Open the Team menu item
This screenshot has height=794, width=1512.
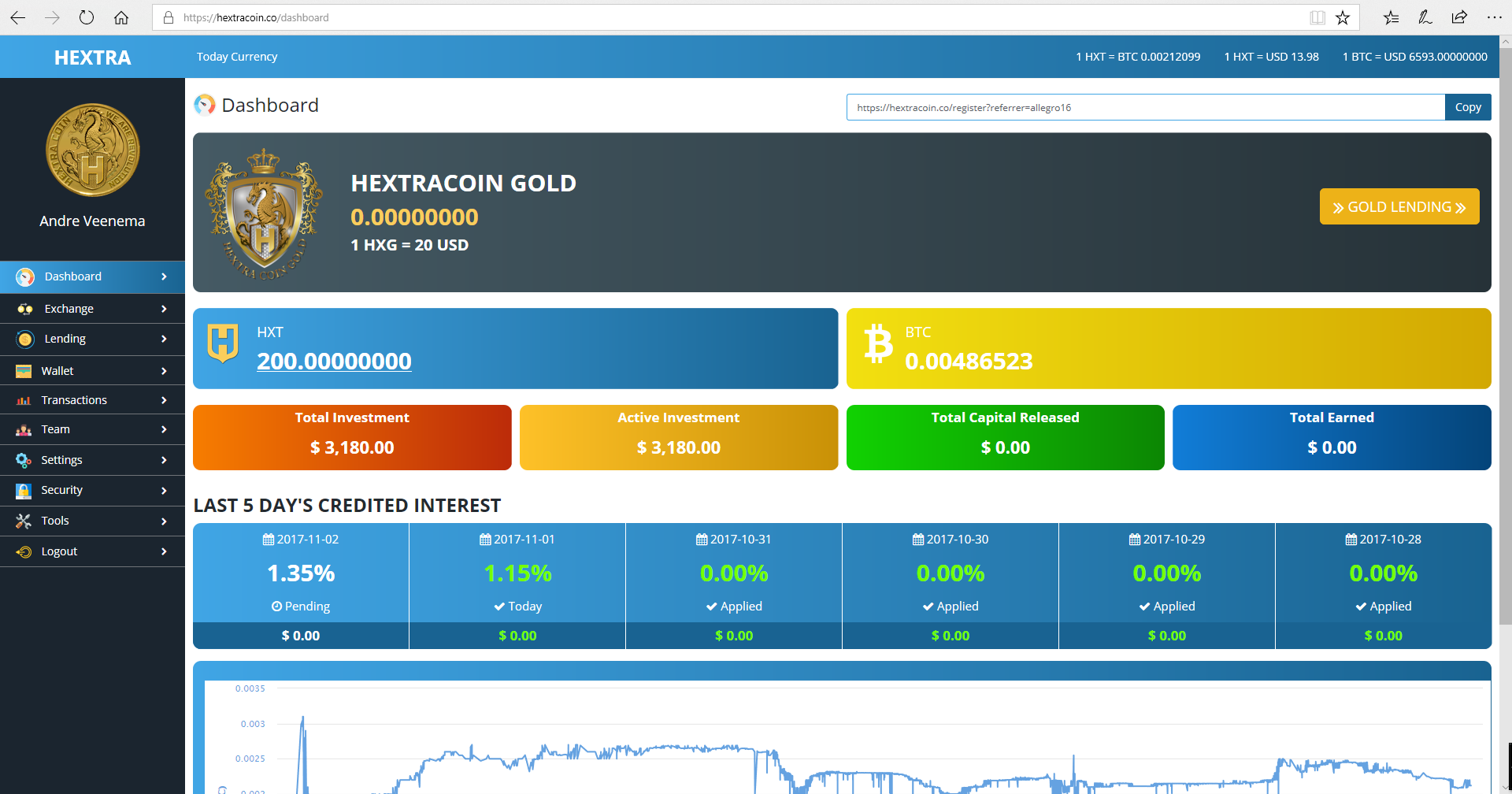pyautogui.click(x=92, y=429)
